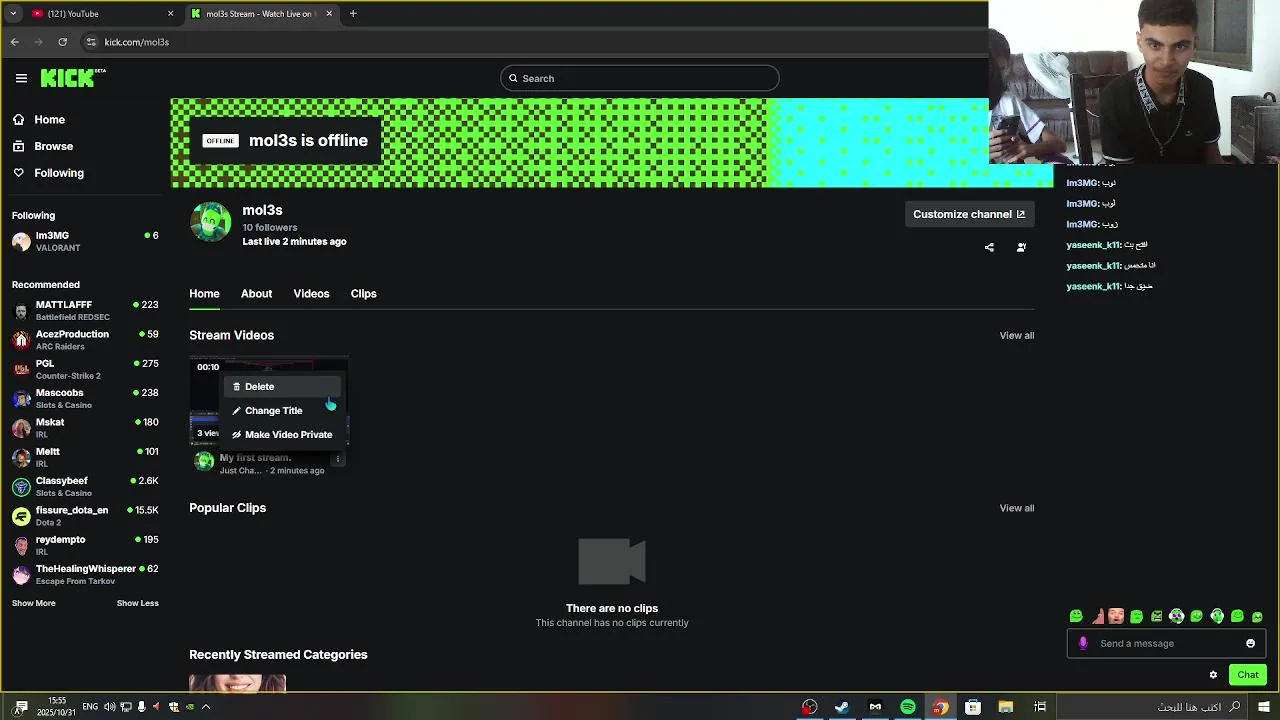The image size is (1280, 720).
Task: Open fissure_dota_en recommended channel
Action: [x=85, y=516]
